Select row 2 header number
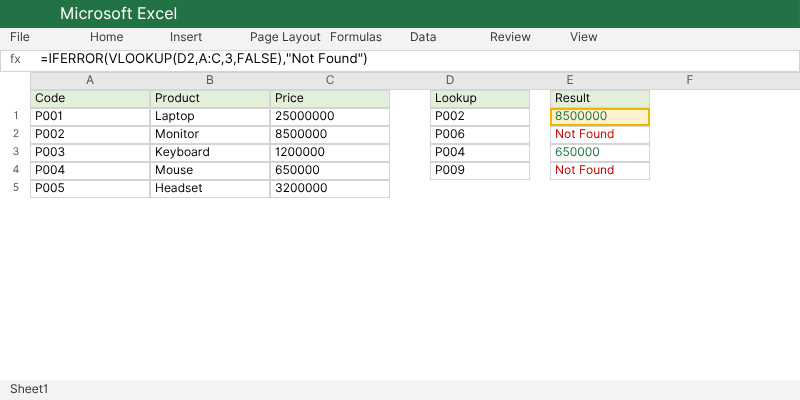This screenshot has height=400, width=800. coord(16,134)
